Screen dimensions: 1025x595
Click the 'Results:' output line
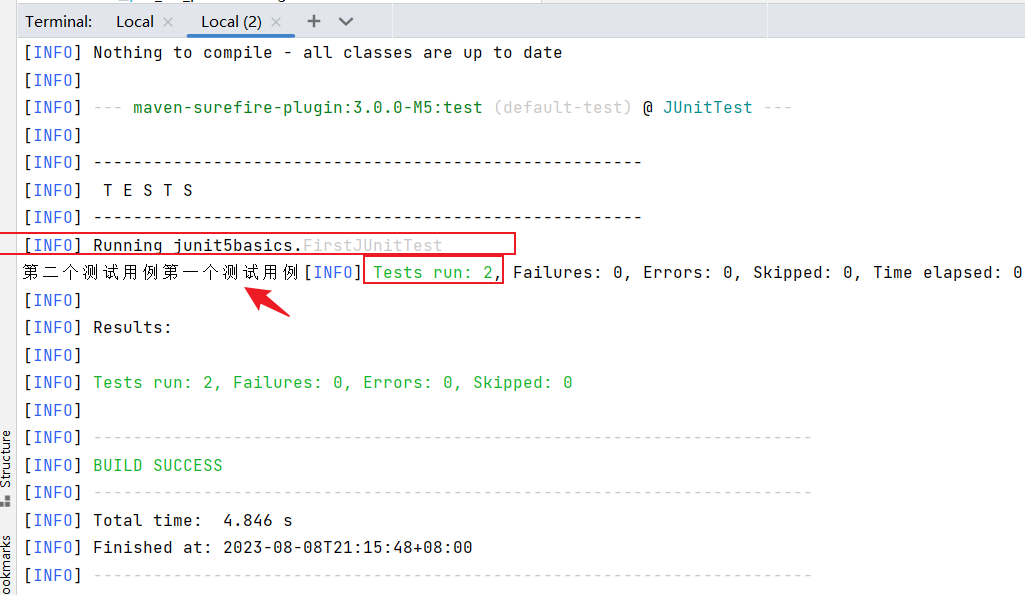pyautogui.click(x=132, y=327)
